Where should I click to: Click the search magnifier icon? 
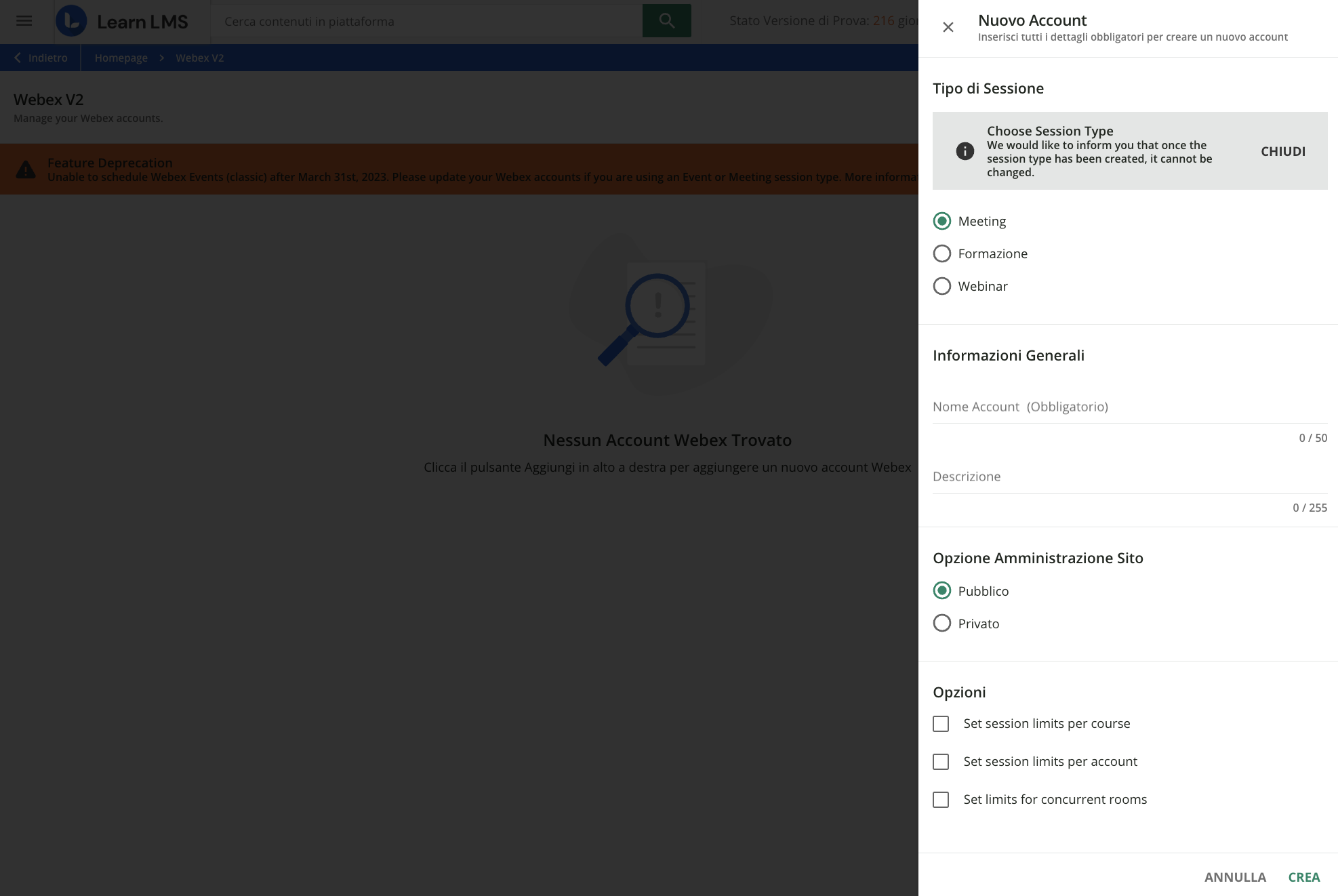pyautogui.click(x=666, y=20)
